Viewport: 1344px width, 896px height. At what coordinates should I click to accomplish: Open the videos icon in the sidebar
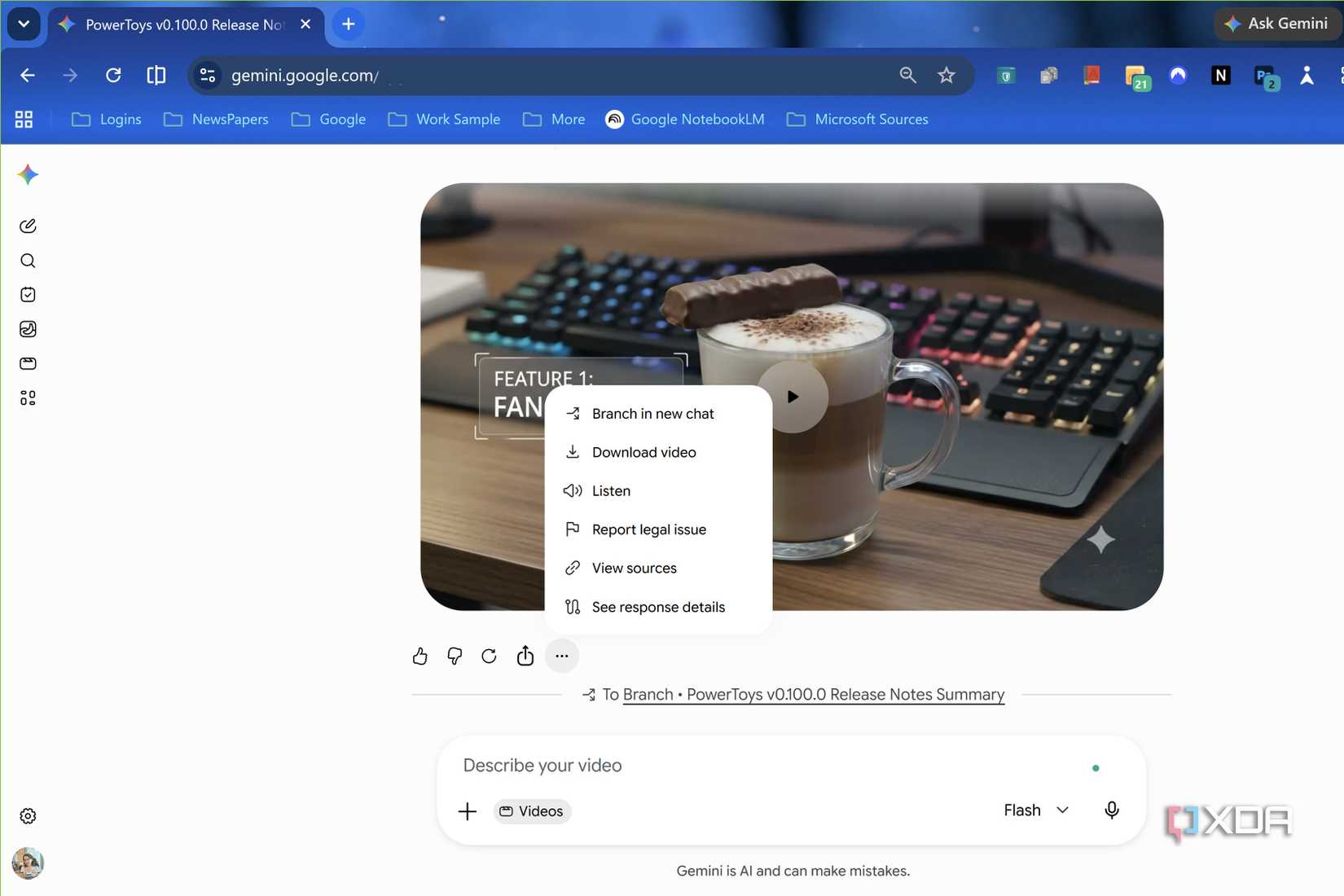click(28, 363)
